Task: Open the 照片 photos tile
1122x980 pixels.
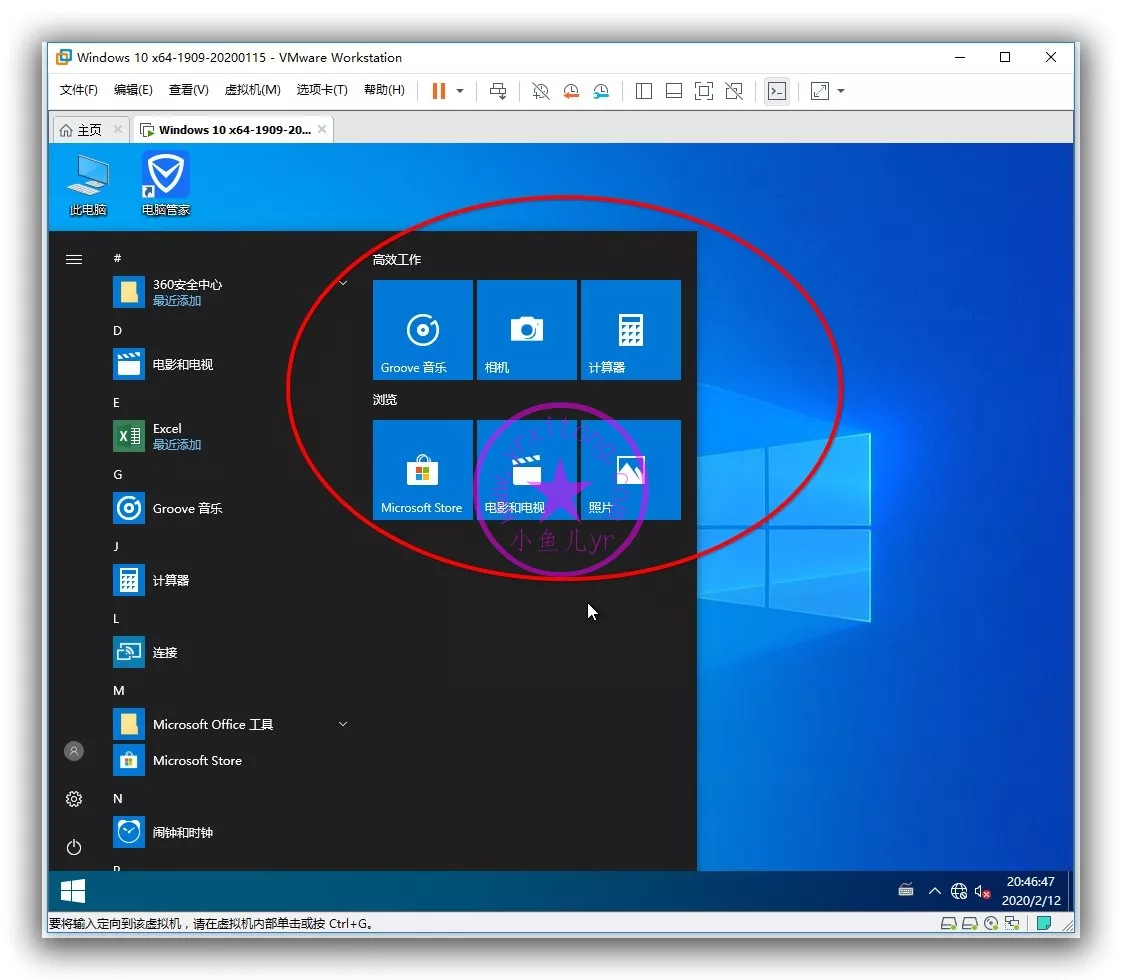Action: (x=631, y=470)
